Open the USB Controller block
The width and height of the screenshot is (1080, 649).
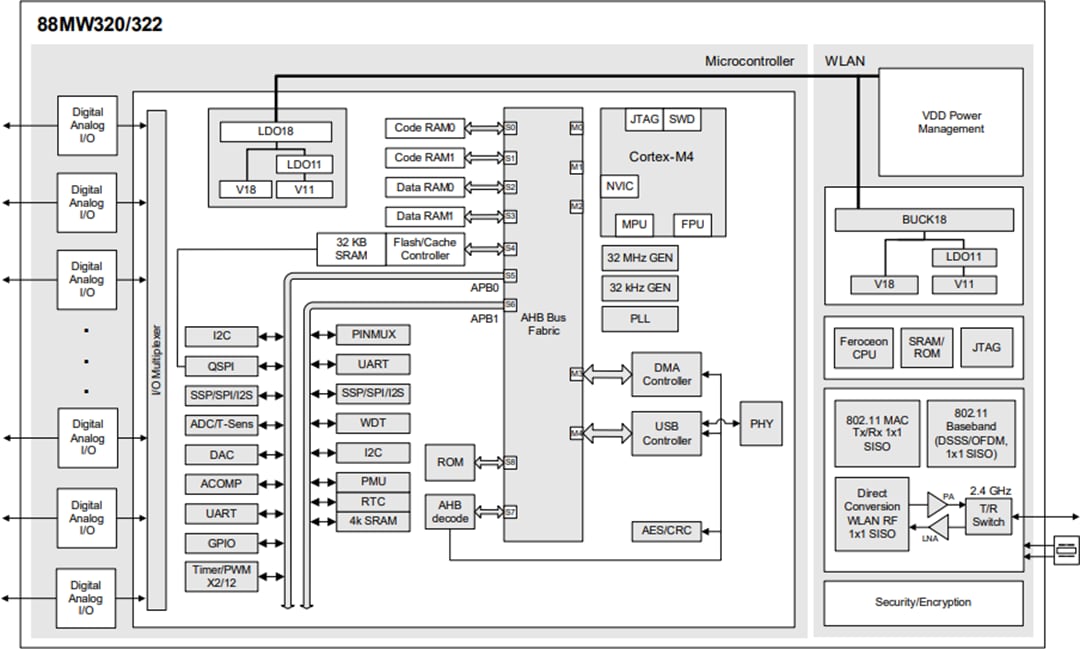coord(666,430)
